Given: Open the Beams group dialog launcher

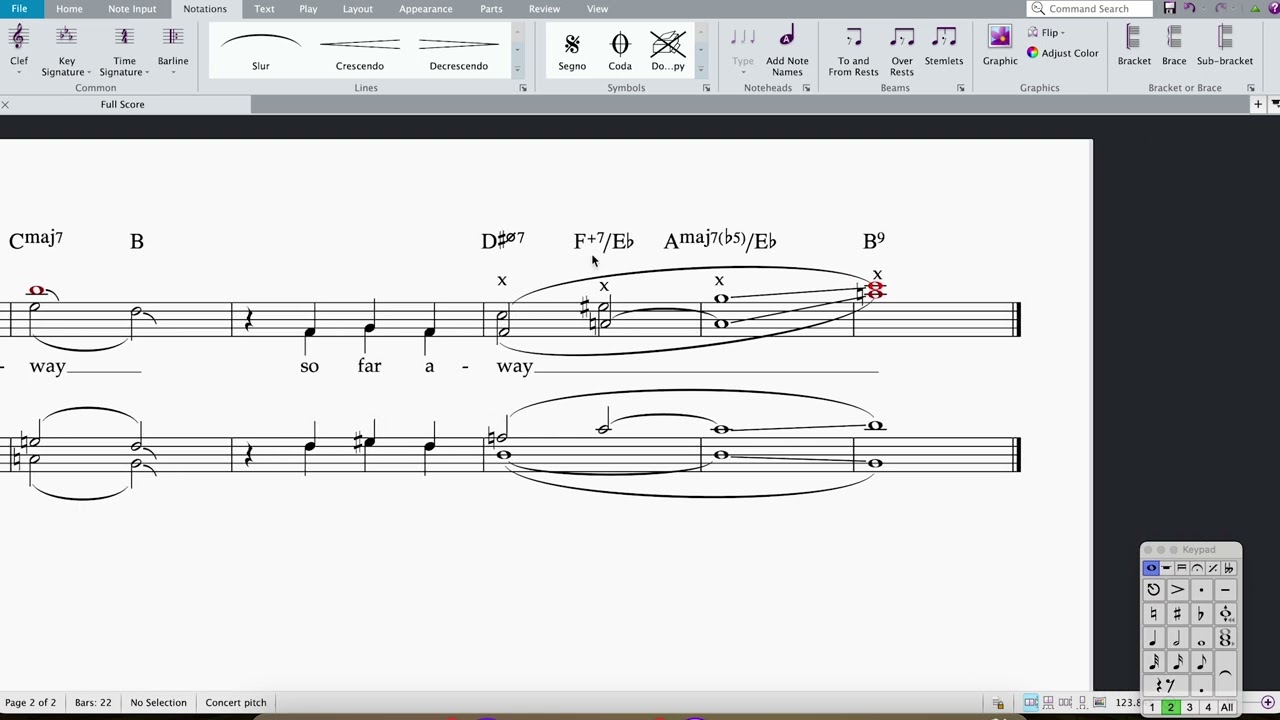Looking at the screenshot, I should [x=961, y=88].
